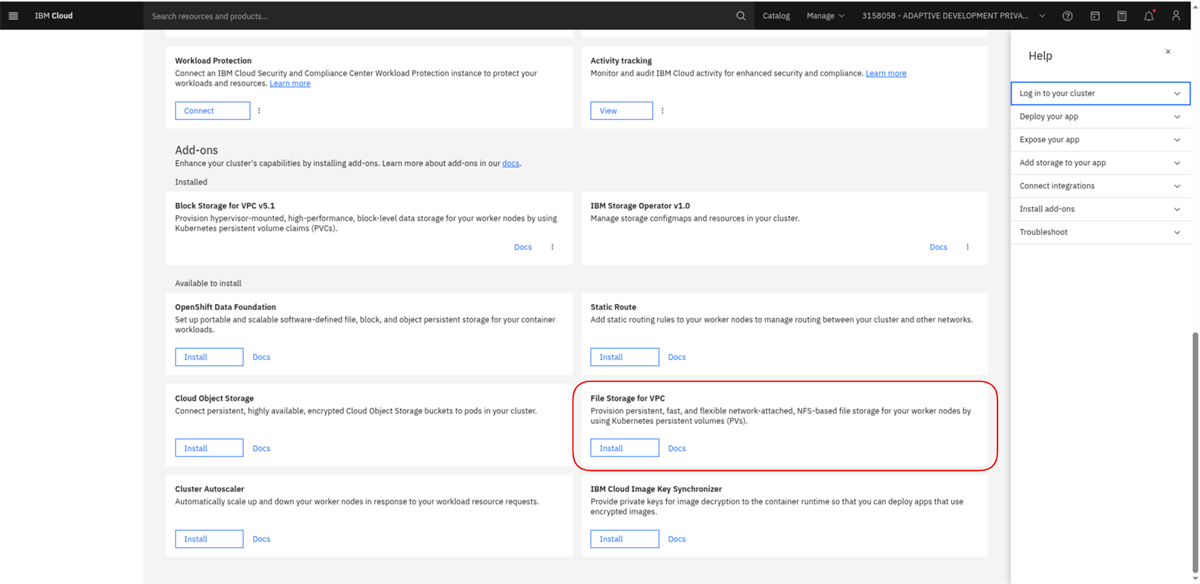Expand Log in to your cluster
Image resolution: width=1200 pixels, height=584 pixels.
click(1100, 93)
